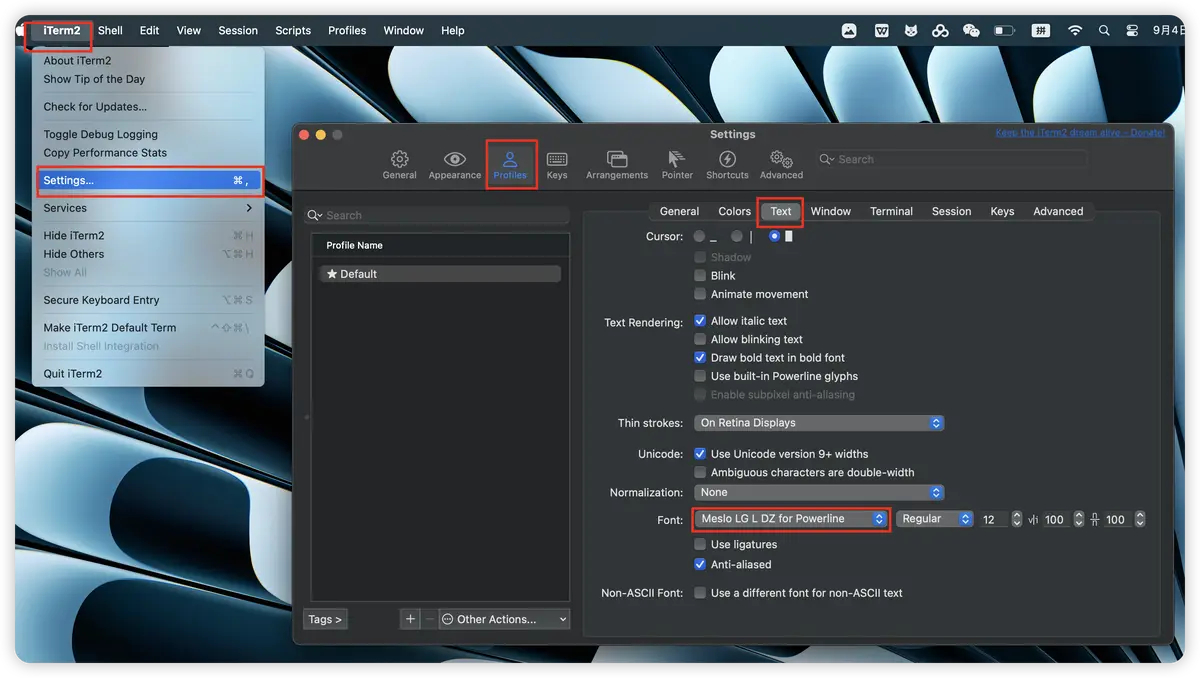This screenshot has height=678, width=1200.
Task: Choose Quit iTerm2 menu item
Action: 148,374
